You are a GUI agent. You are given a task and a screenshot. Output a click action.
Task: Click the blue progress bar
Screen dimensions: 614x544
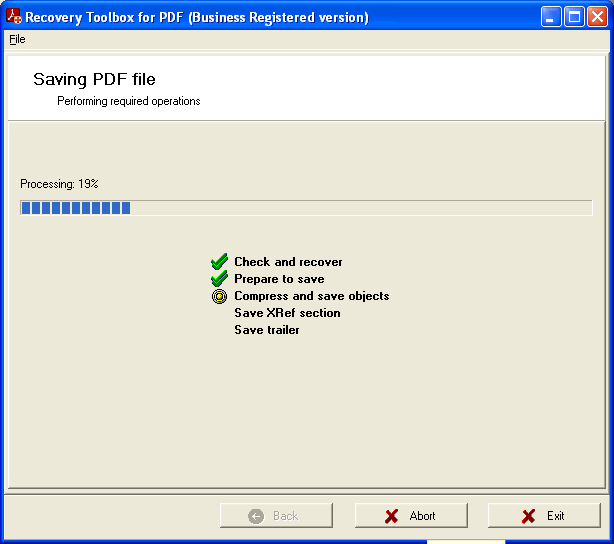point(306,208)
